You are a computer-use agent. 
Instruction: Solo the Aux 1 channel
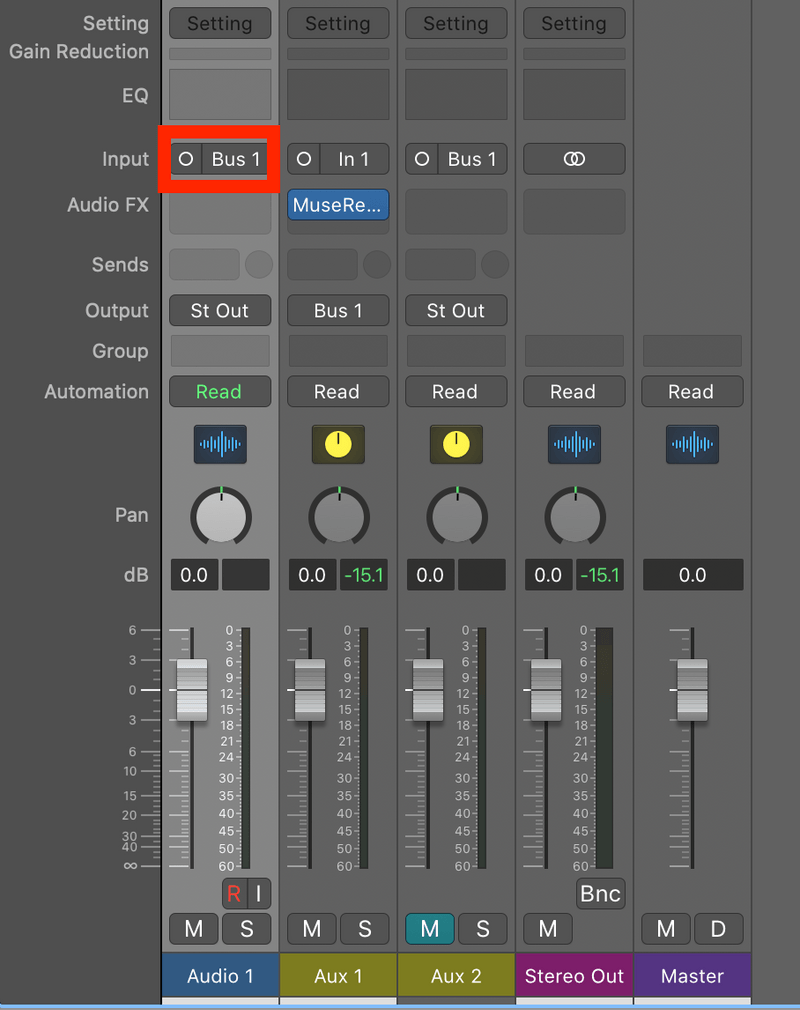tap(364, 929)
